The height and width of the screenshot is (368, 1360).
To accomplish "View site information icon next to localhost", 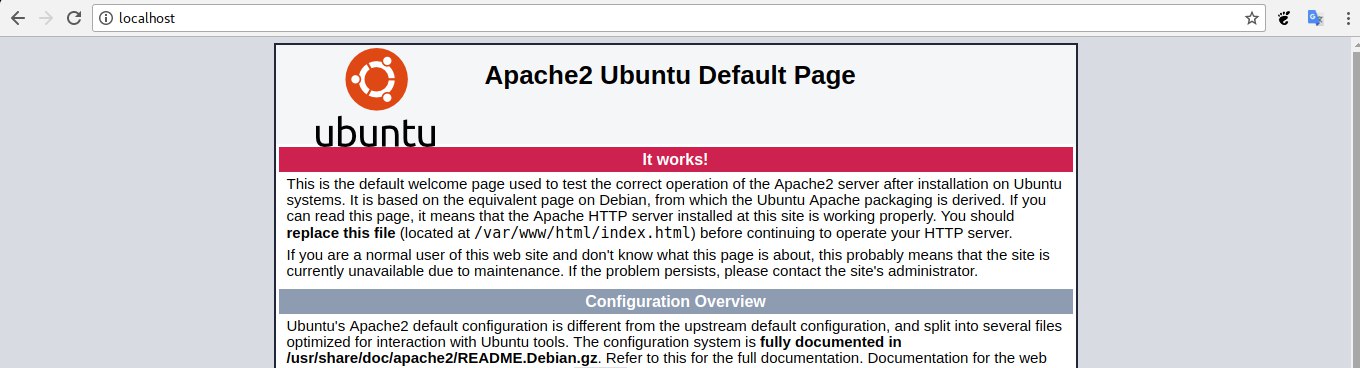I will click(107, 18).
